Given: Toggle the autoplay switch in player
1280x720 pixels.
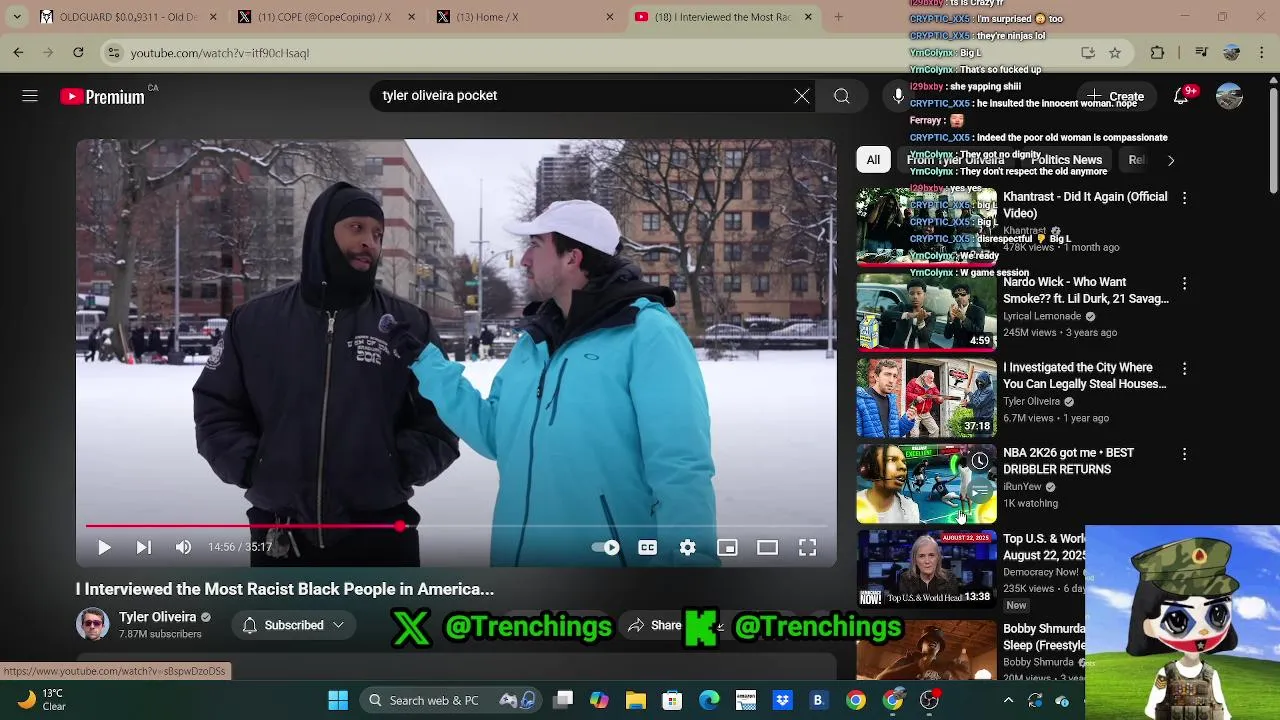Looking at the screenshot, I should 605,547.
